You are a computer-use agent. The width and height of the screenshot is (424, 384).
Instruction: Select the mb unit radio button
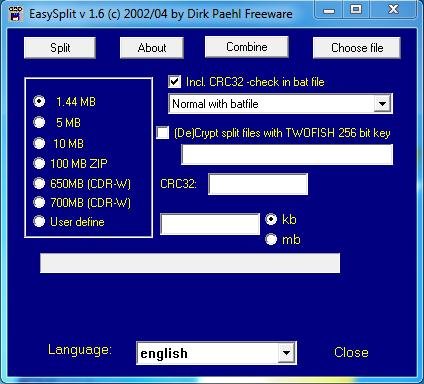click(x=271, y=239)
